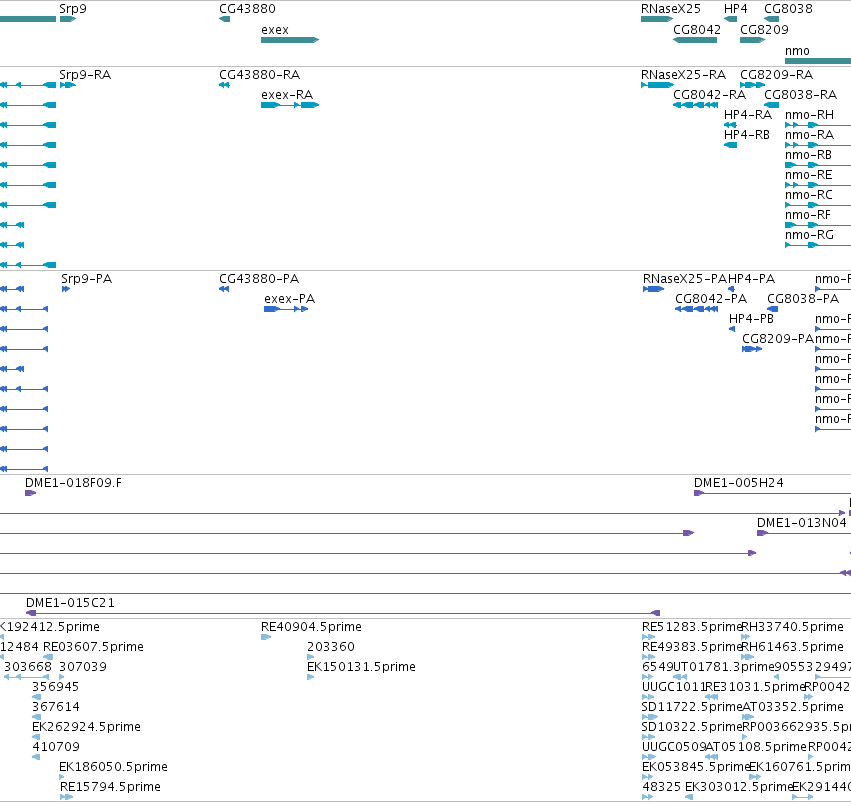
Task: Select the CG8042-PA protein label
Action: 711,298
